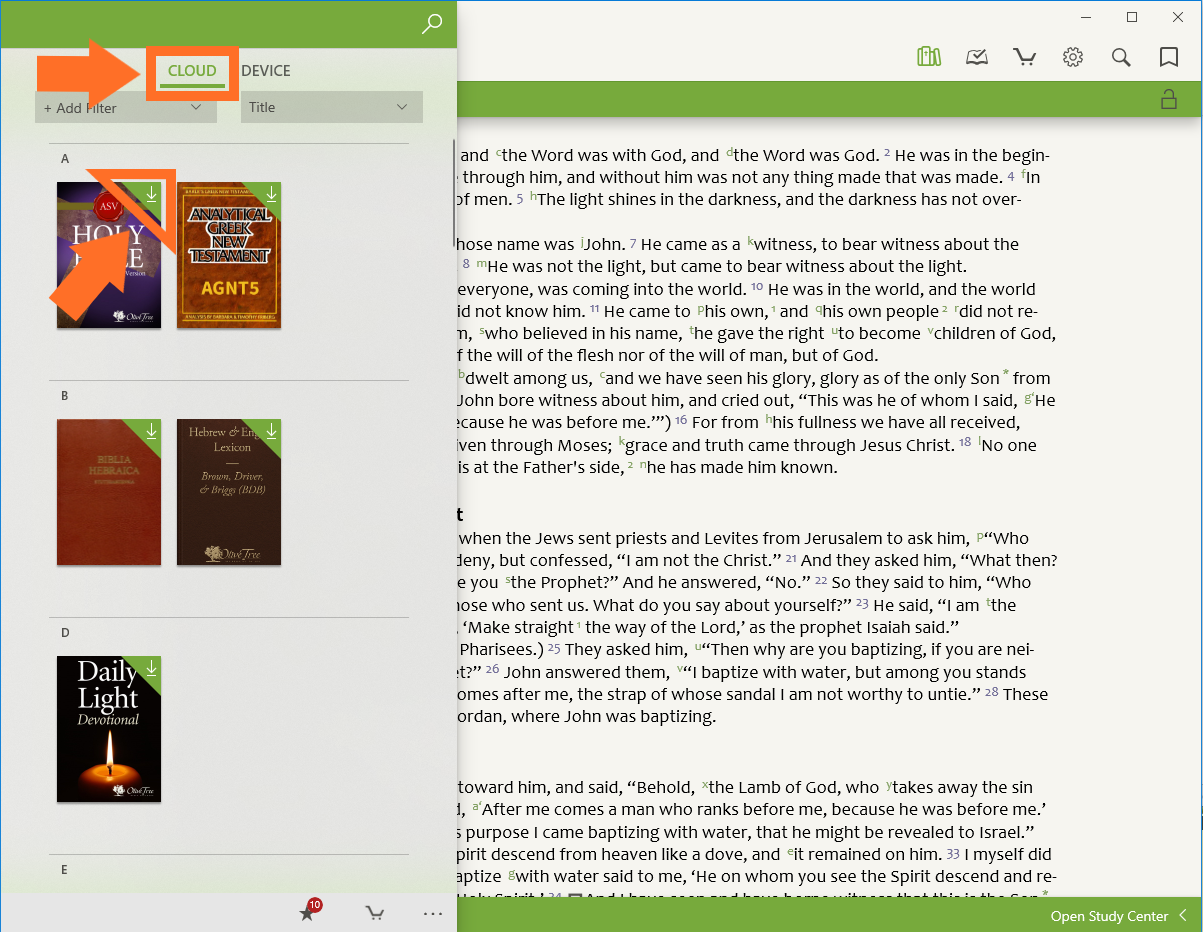Open settings gear icon

(x=1073, y=57)
